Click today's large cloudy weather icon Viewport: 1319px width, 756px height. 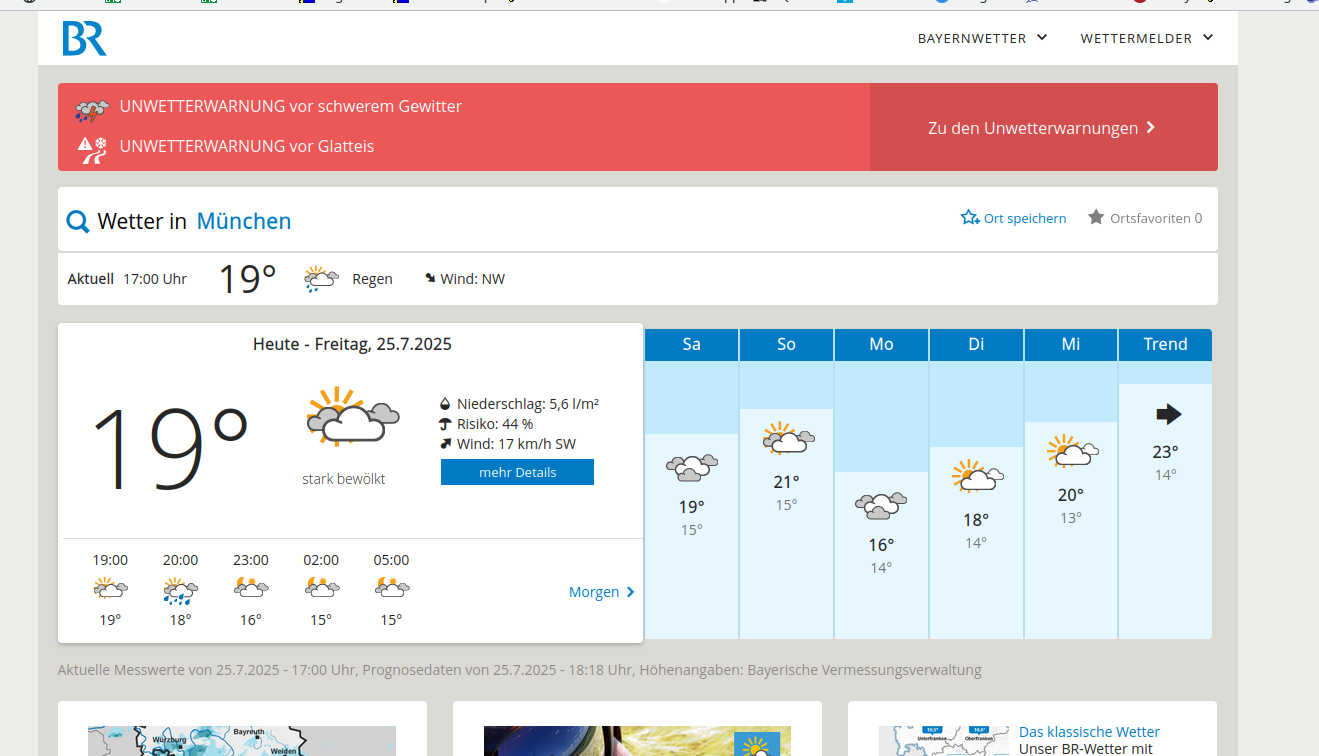click(x=352, y=417)
